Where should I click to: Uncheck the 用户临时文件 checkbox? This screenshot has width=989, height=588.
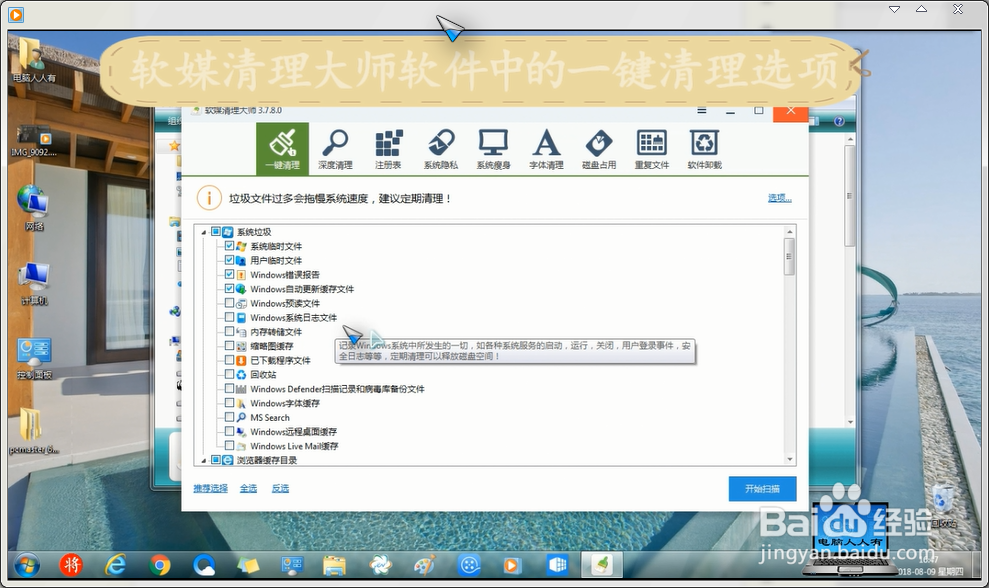pos(230,260)
